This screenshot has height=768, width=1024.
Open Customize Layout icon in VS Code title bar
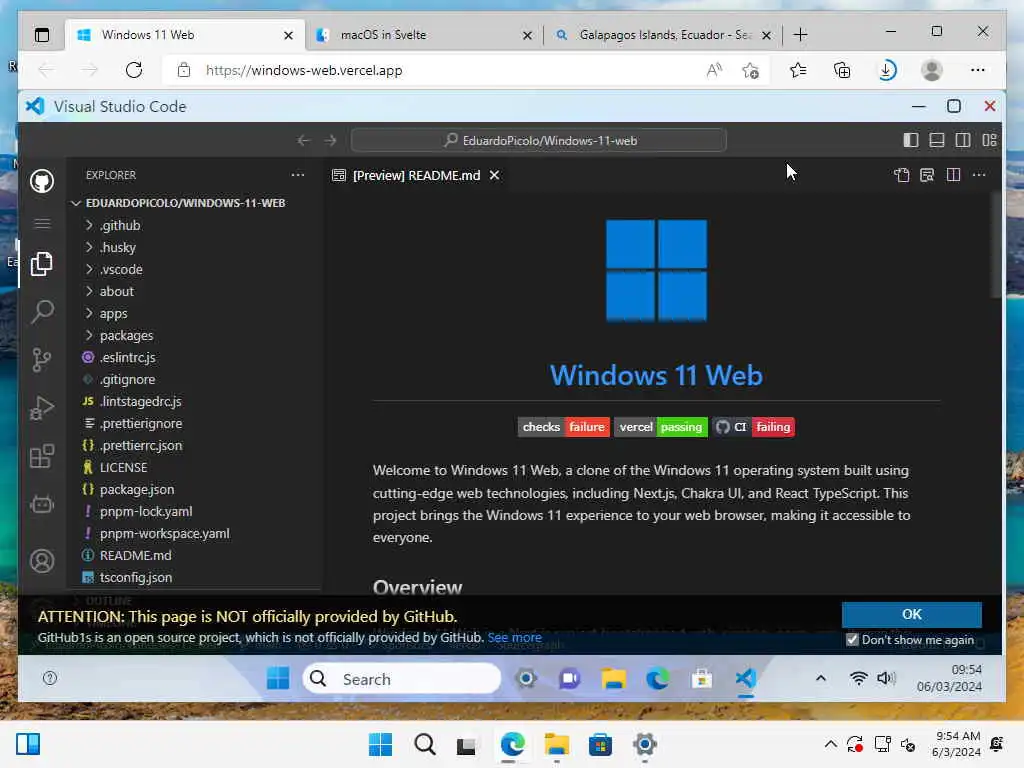[989, 140]
